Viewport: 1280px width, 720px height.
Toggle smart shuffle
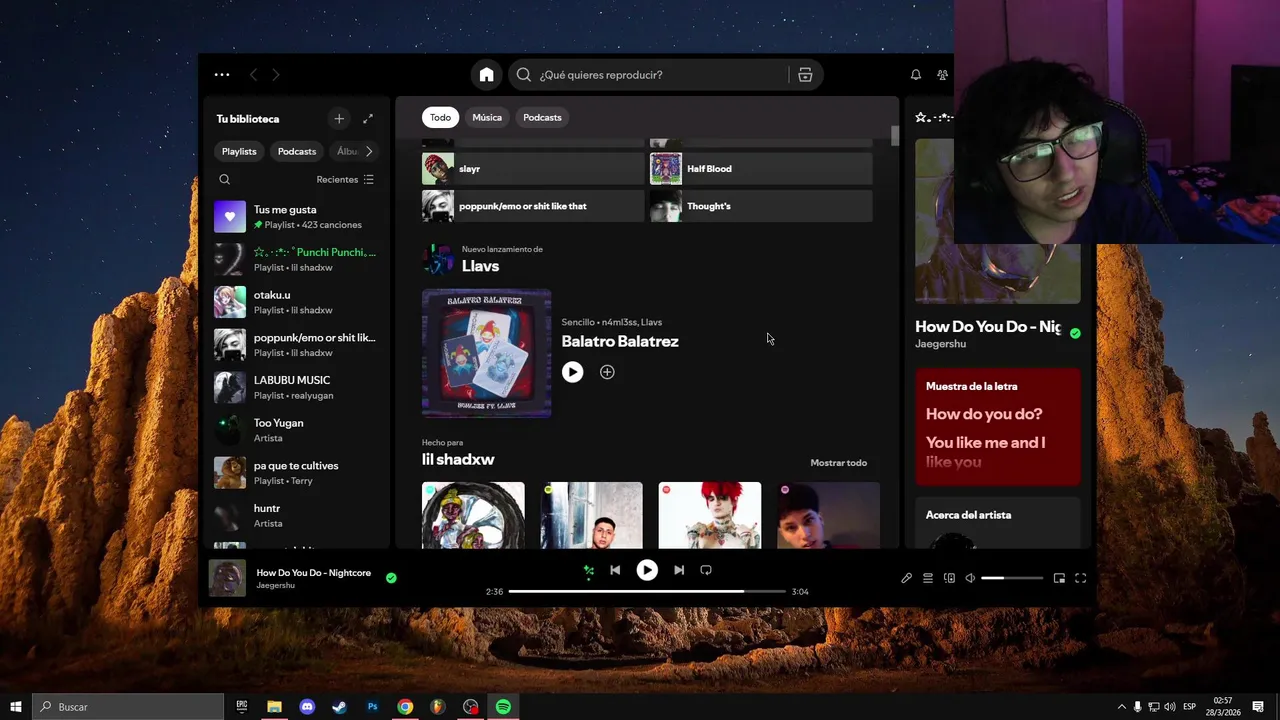589,570
